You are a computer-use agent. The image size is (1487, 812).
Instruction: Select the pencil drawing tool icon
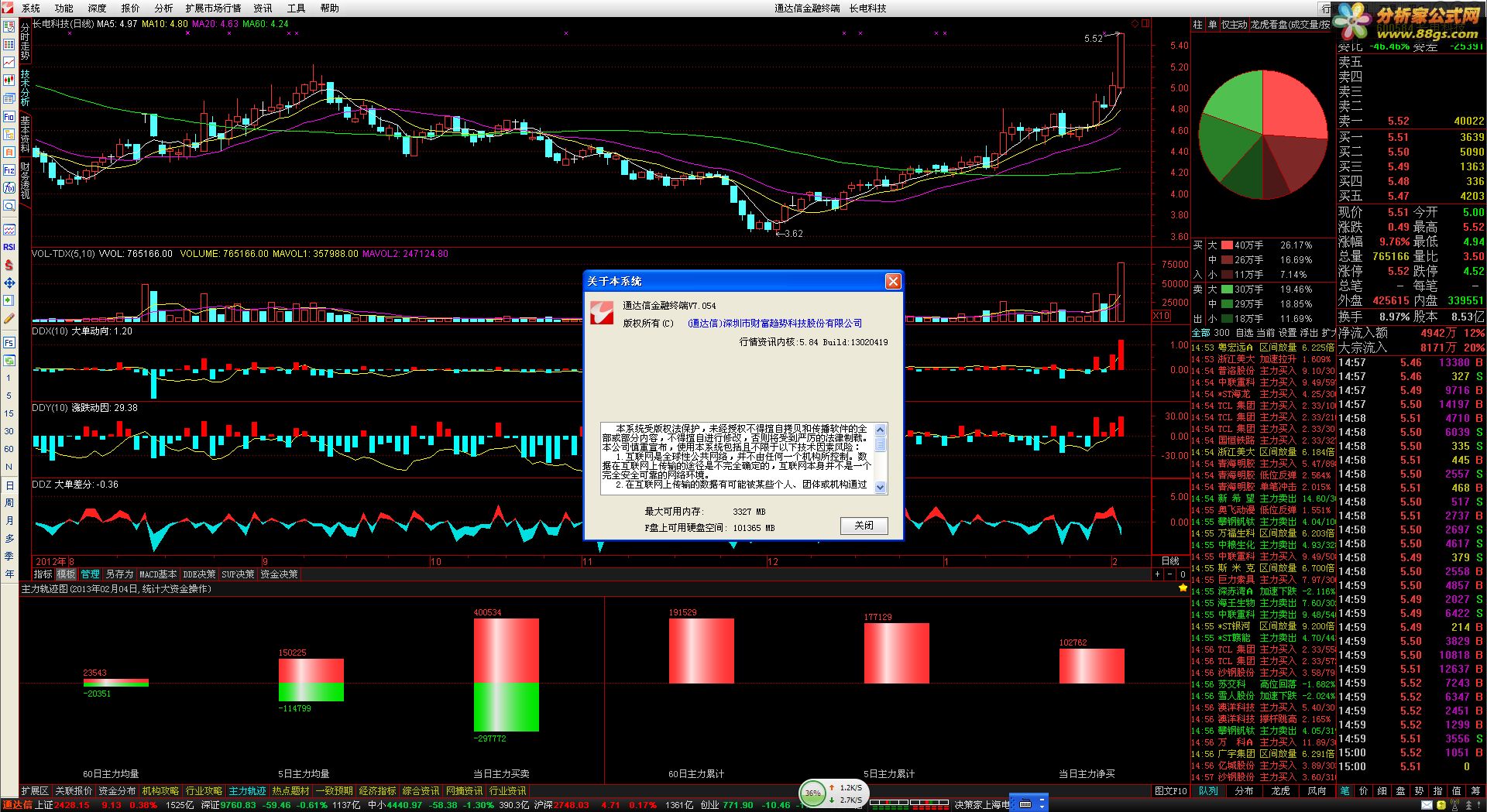pos(9,318)
